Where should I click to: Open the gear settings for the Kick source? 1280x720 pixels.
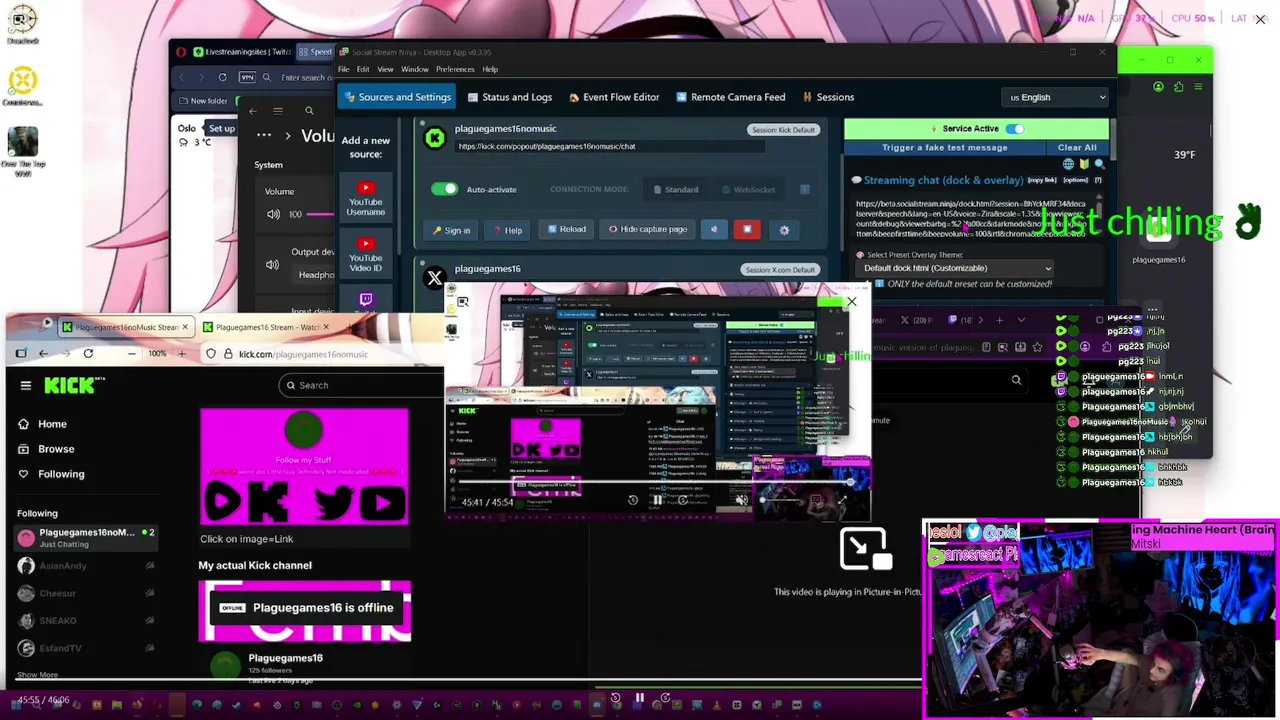[784, 230]
